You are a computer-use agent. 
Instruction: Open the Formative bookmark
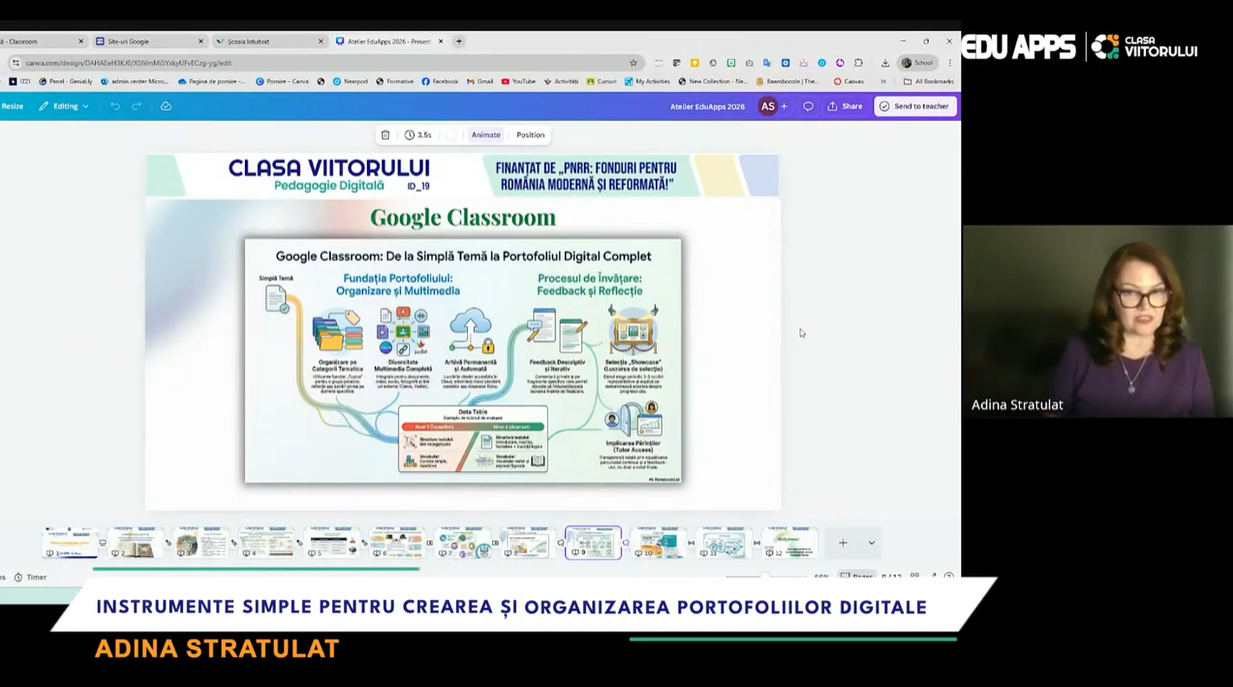pos(395,82)
